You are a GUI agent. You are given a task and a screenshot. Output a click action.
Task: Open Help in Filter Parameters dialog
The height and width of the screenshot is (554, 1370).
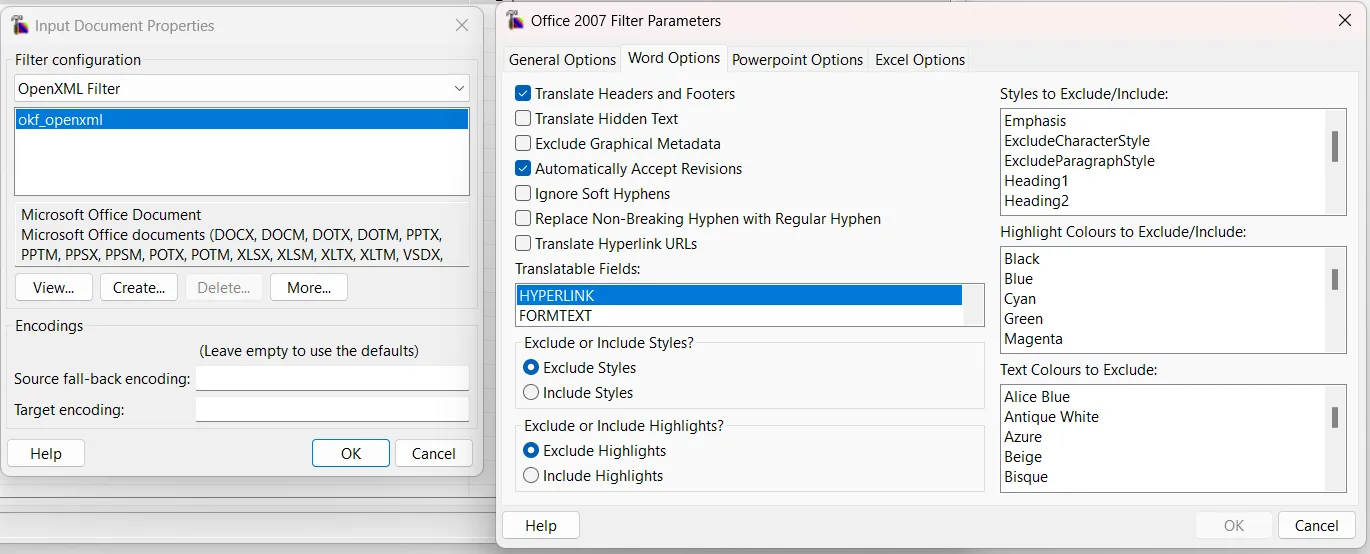pyautogui.click(x=541, y=525)
